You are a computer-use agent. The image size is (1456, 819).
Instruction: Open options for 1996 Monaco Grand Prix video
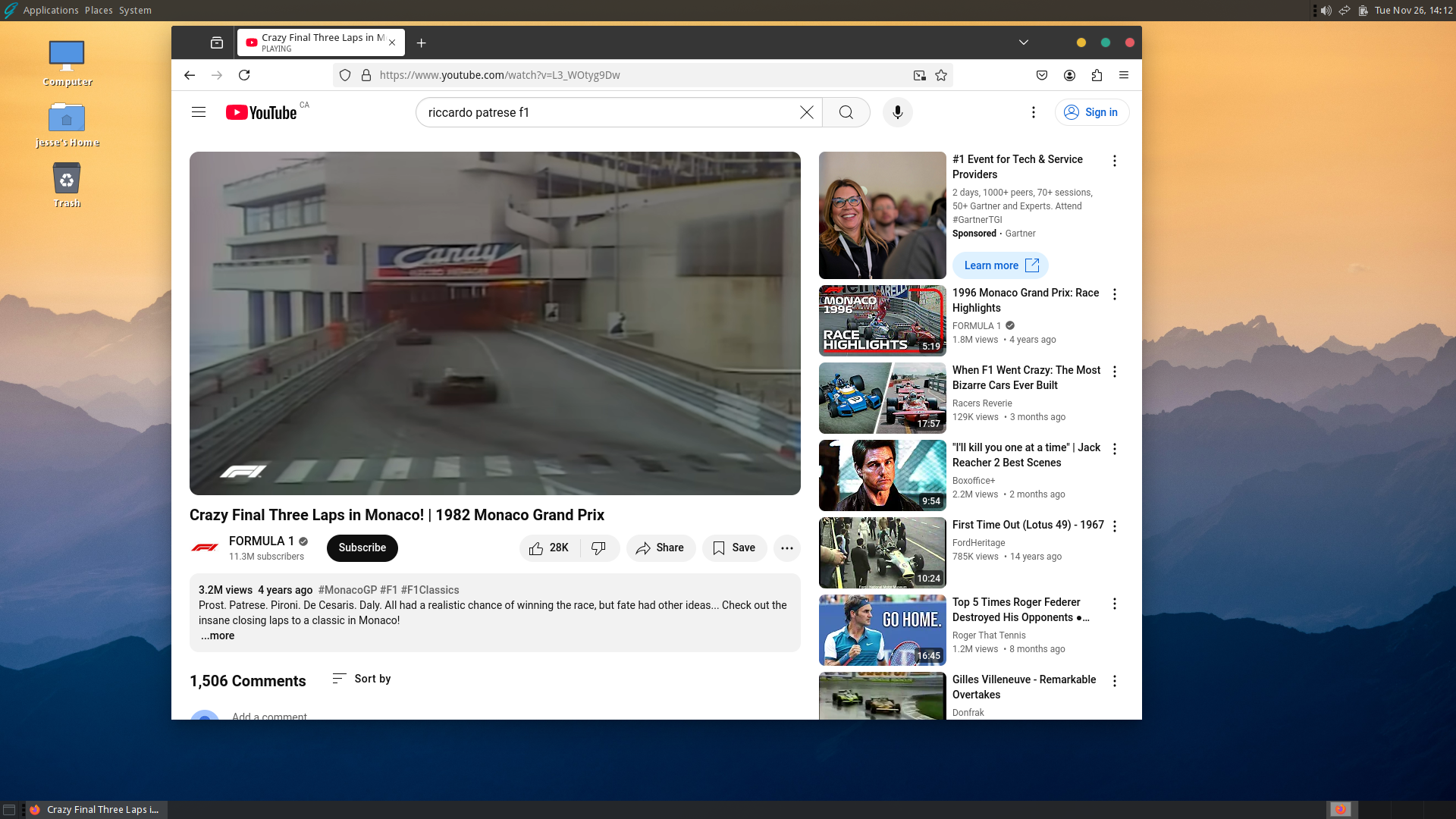[1115, 294]
